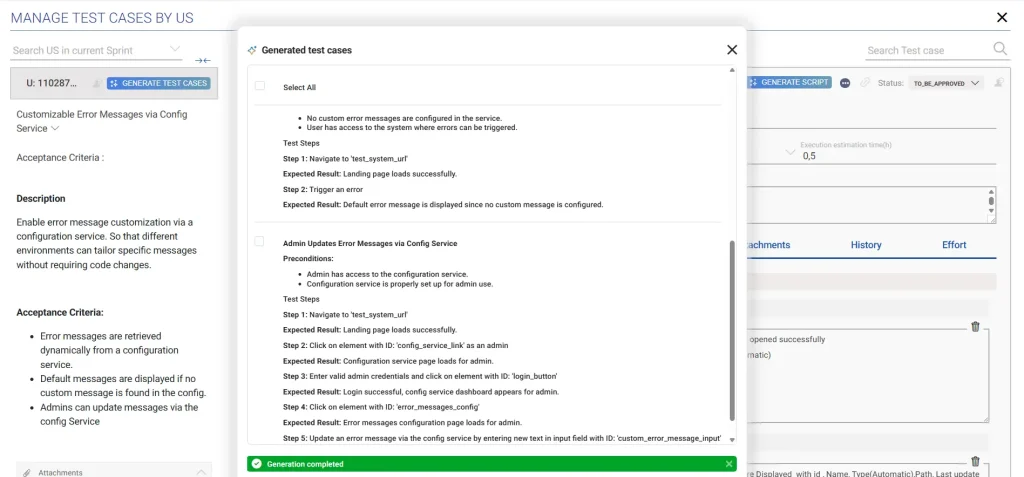Click the description textarea scroll-down arrow
Viewport: 1024px width, 477px height.
[991, 210]
